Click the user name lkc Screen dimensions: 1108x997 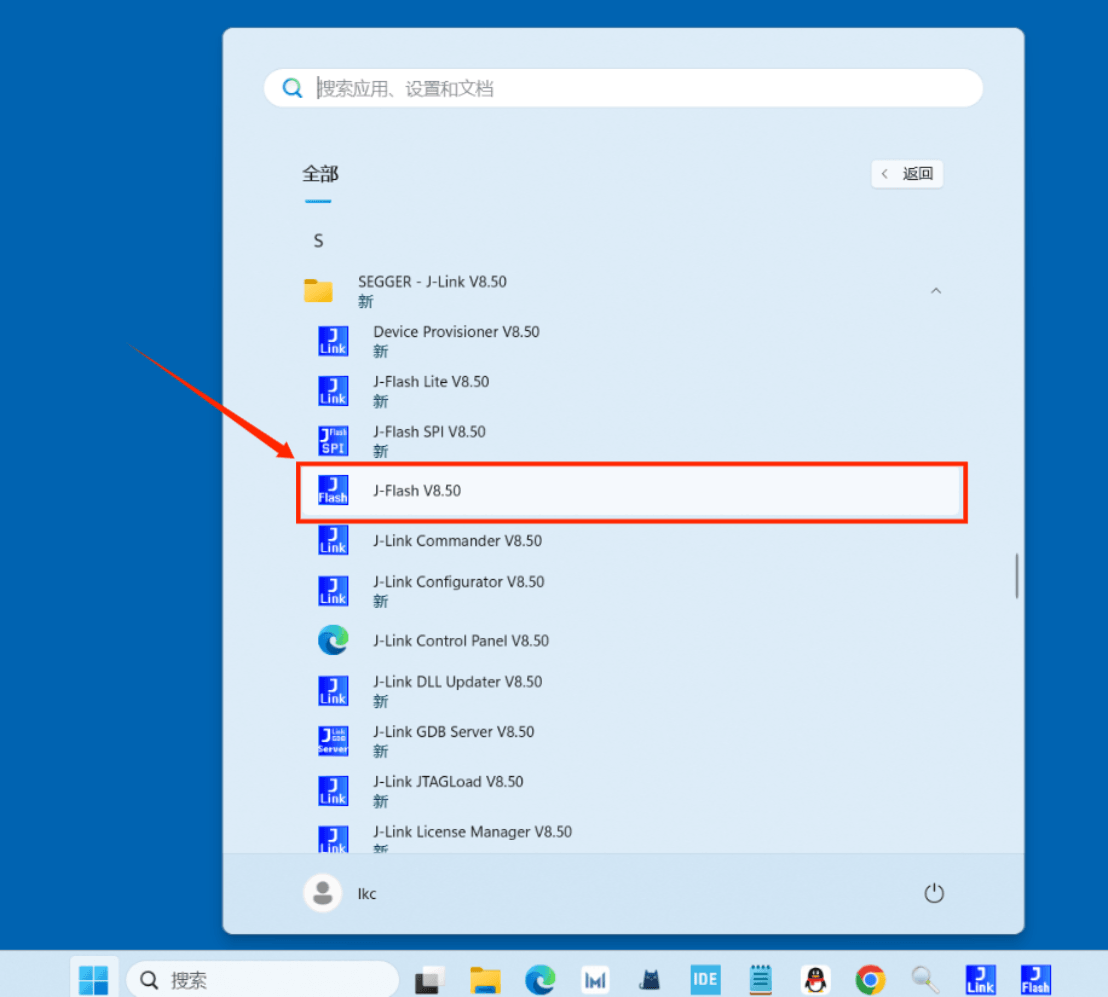(x=367, y=894)
